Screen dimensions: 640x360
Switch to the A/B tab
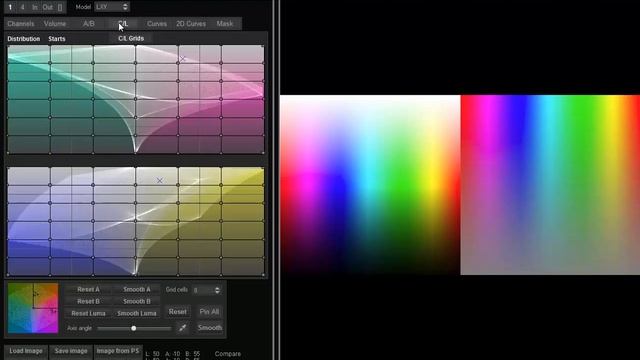(89, 24)
